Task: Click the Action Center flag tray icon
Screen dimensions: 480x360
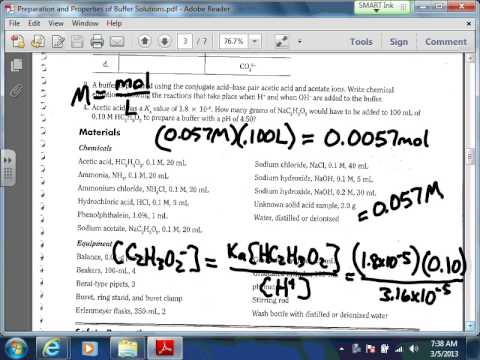Action: pyautogui.click(x=370, y=349)
